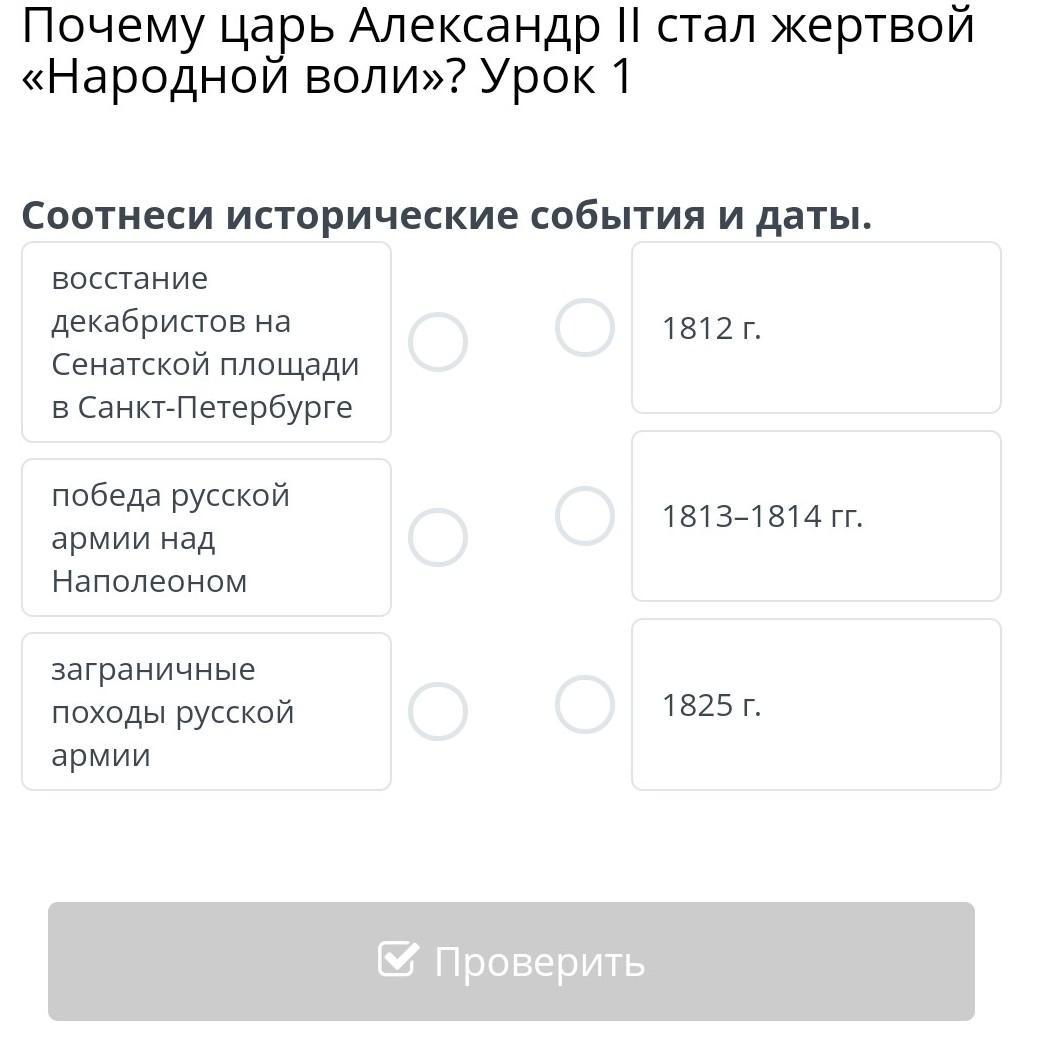Click the word 'Наполеоном' in the second card

(149, 581)
